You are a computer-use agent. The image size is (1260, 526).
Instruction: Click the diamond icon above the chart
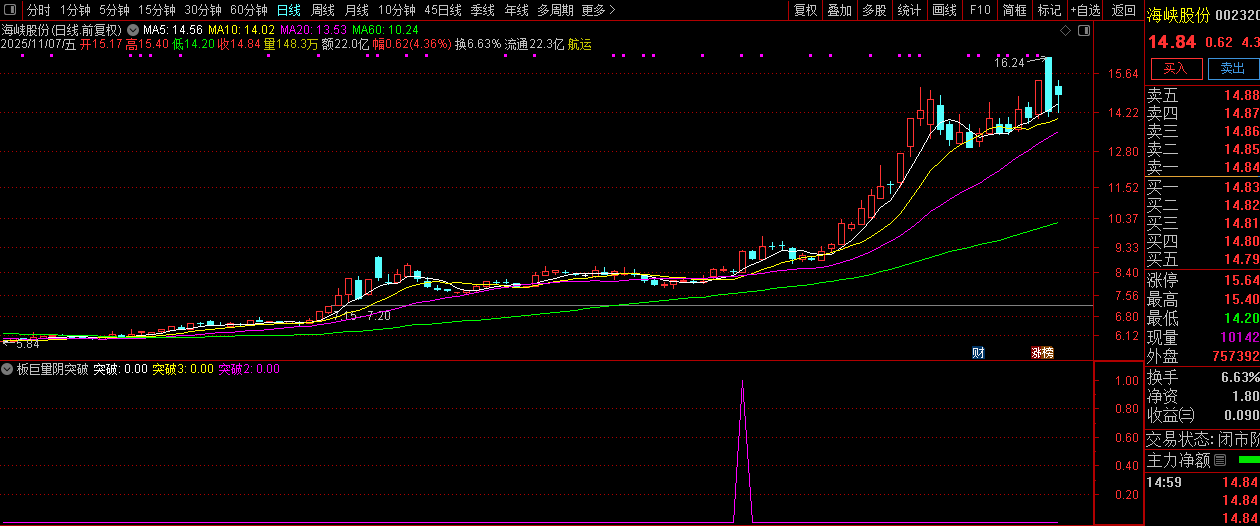[1066, 31]
